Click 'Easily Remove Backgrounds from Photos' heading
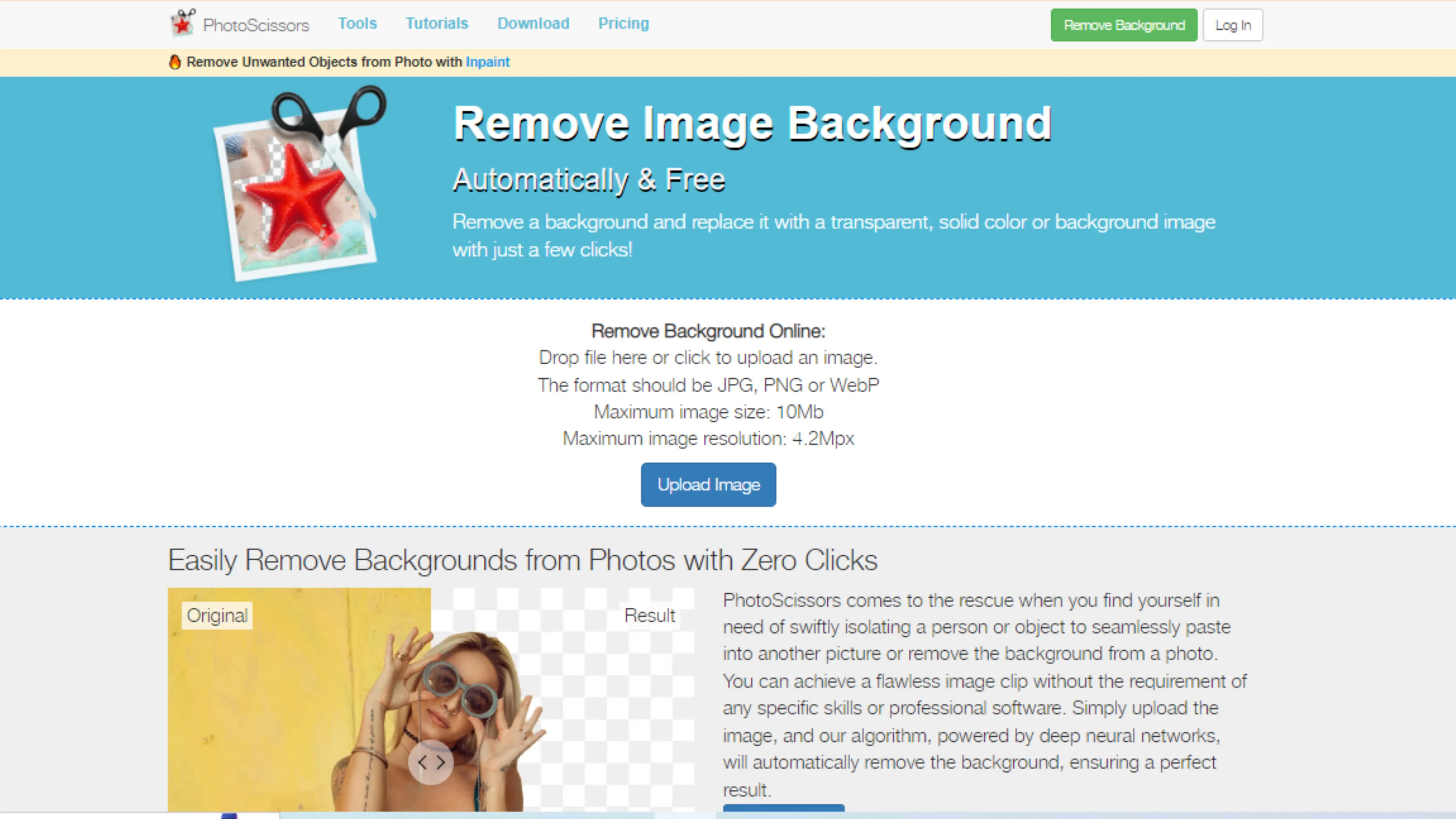The image size is (1456, 819). click(523, 560)
